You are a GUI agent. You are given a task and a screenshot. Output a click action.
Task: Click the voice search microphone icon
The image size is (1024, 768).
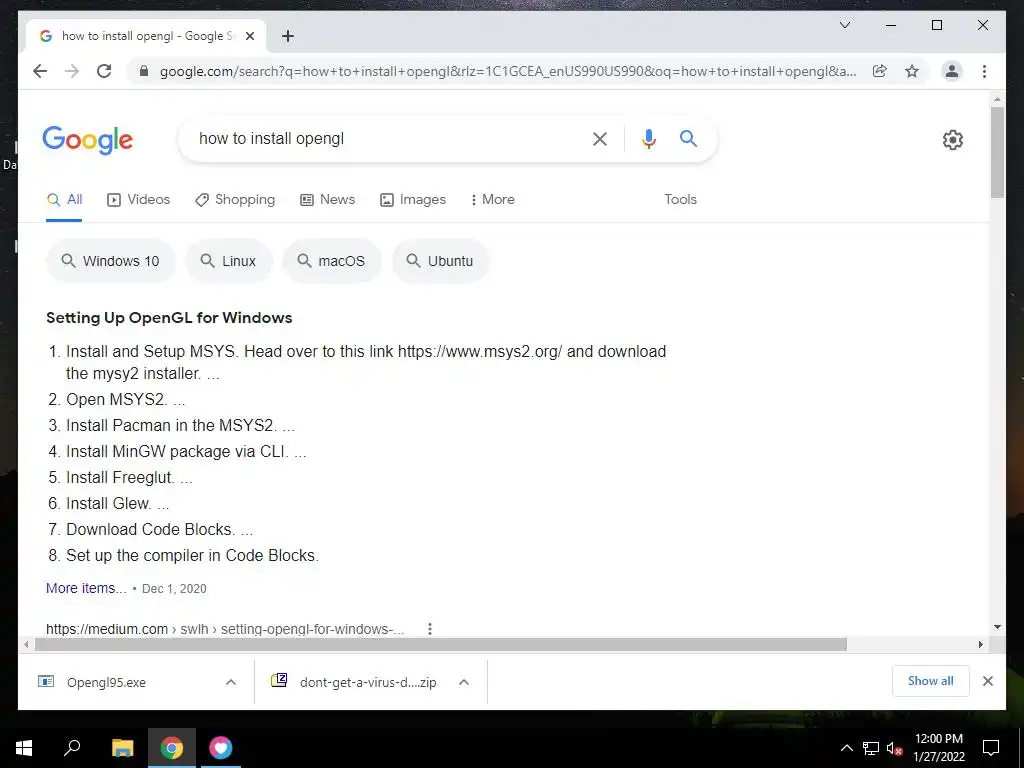(648, 138)
